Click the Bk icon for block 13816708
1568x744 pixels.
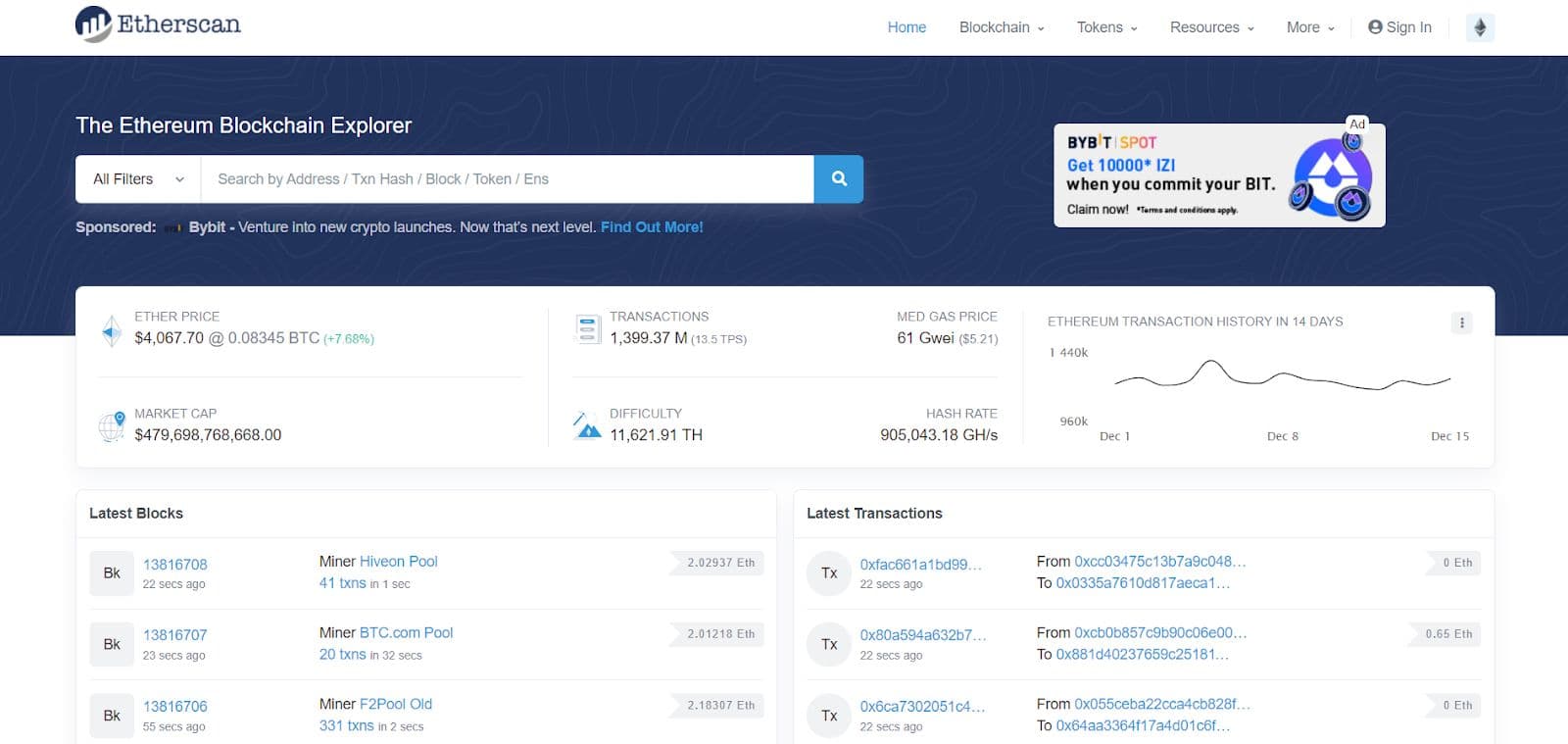(x=112, y=573)
